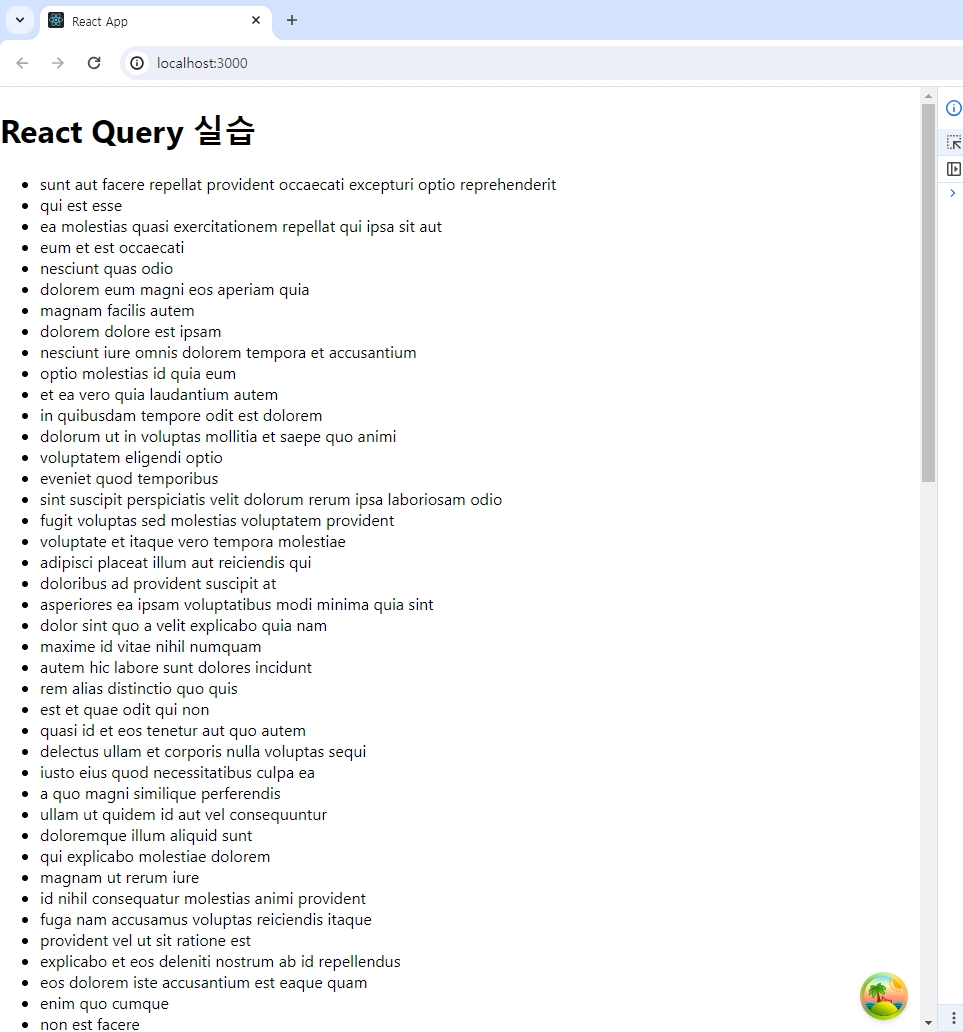Click 'doloribus ad provident suscipit at'

coord(158,584)
